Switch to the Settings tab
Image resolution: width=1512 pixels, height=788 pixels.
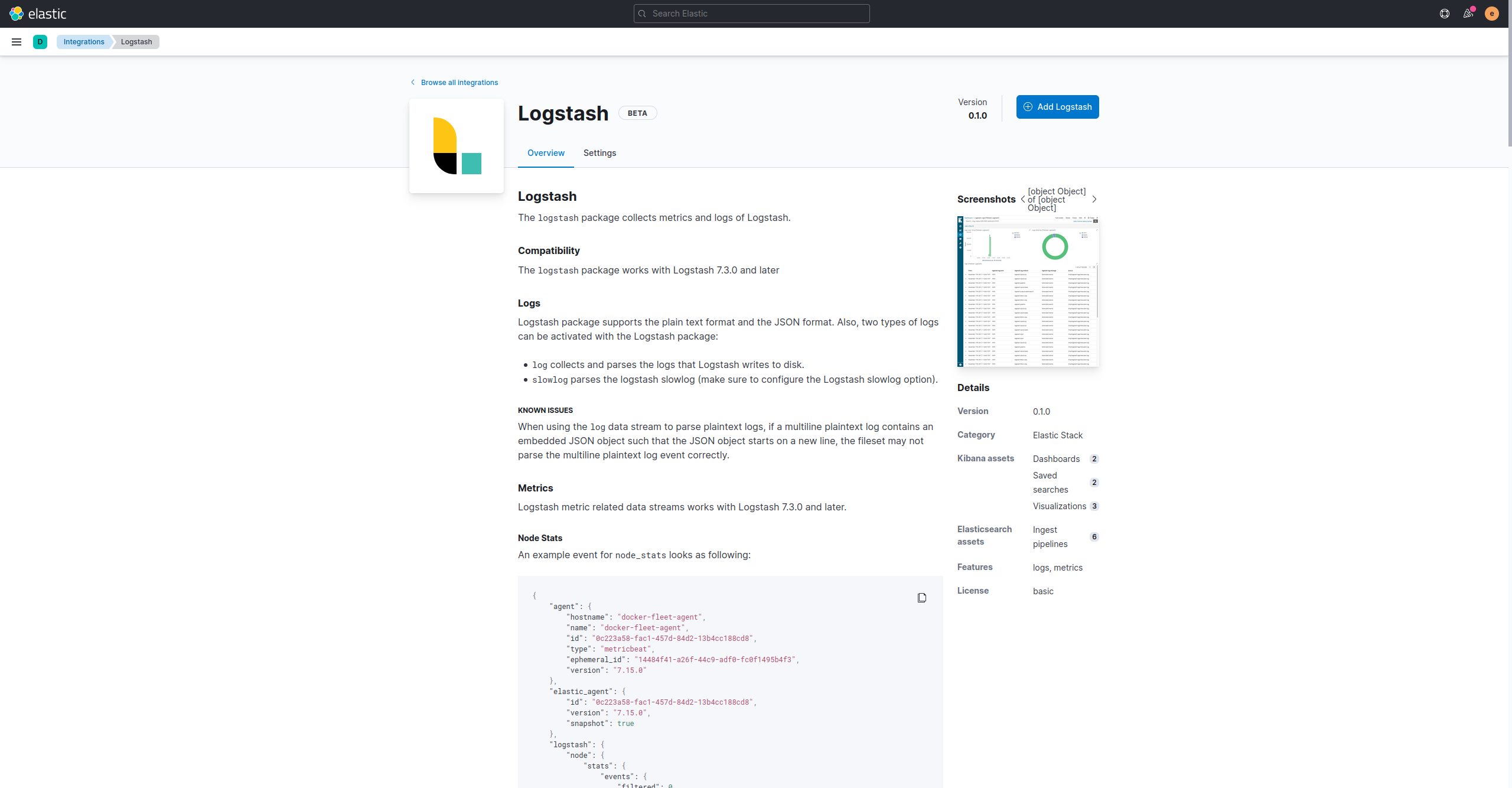tap(599, 153)
